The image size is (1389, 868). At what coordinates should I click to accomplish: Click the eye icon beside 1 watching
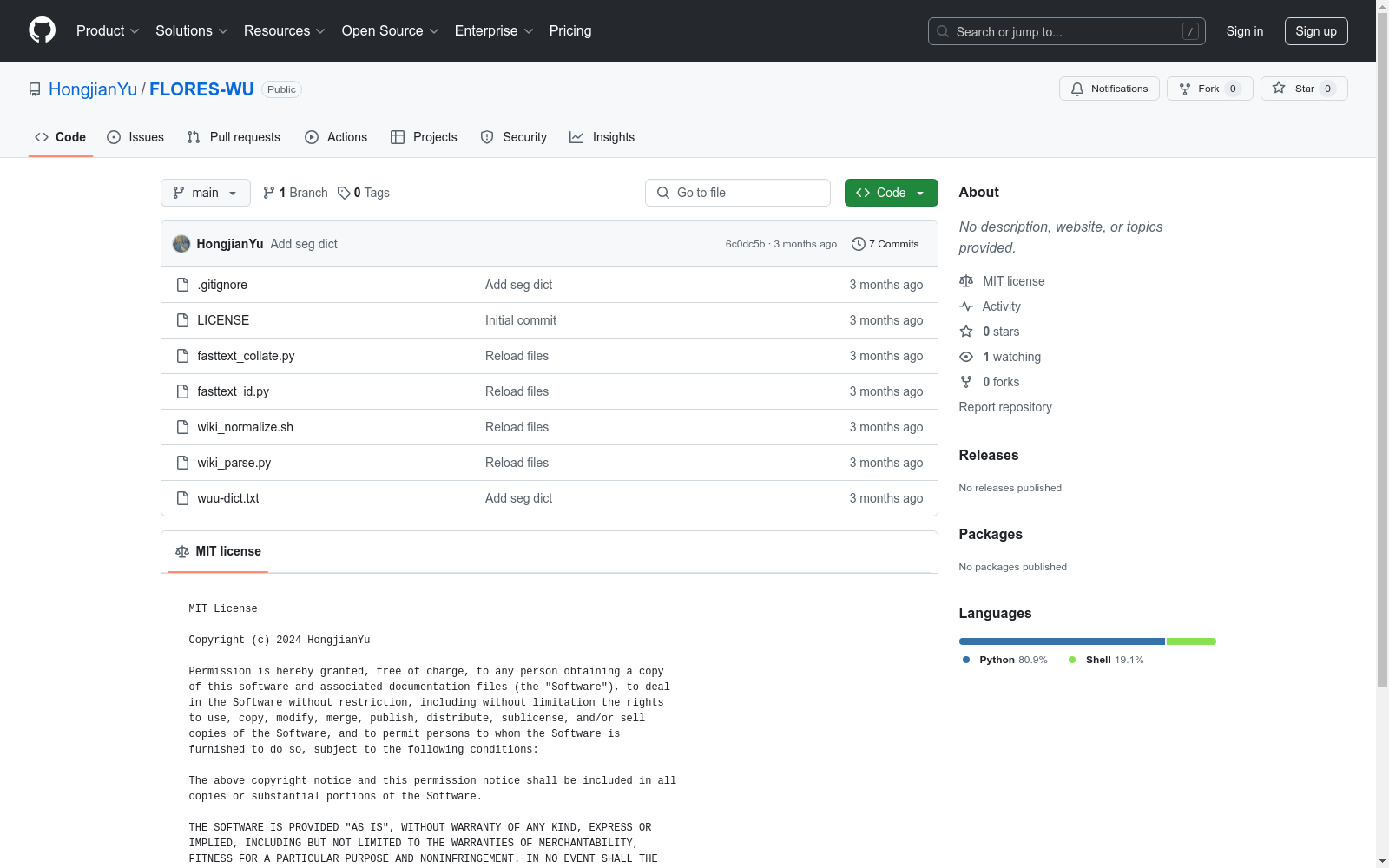click(966, 357)
